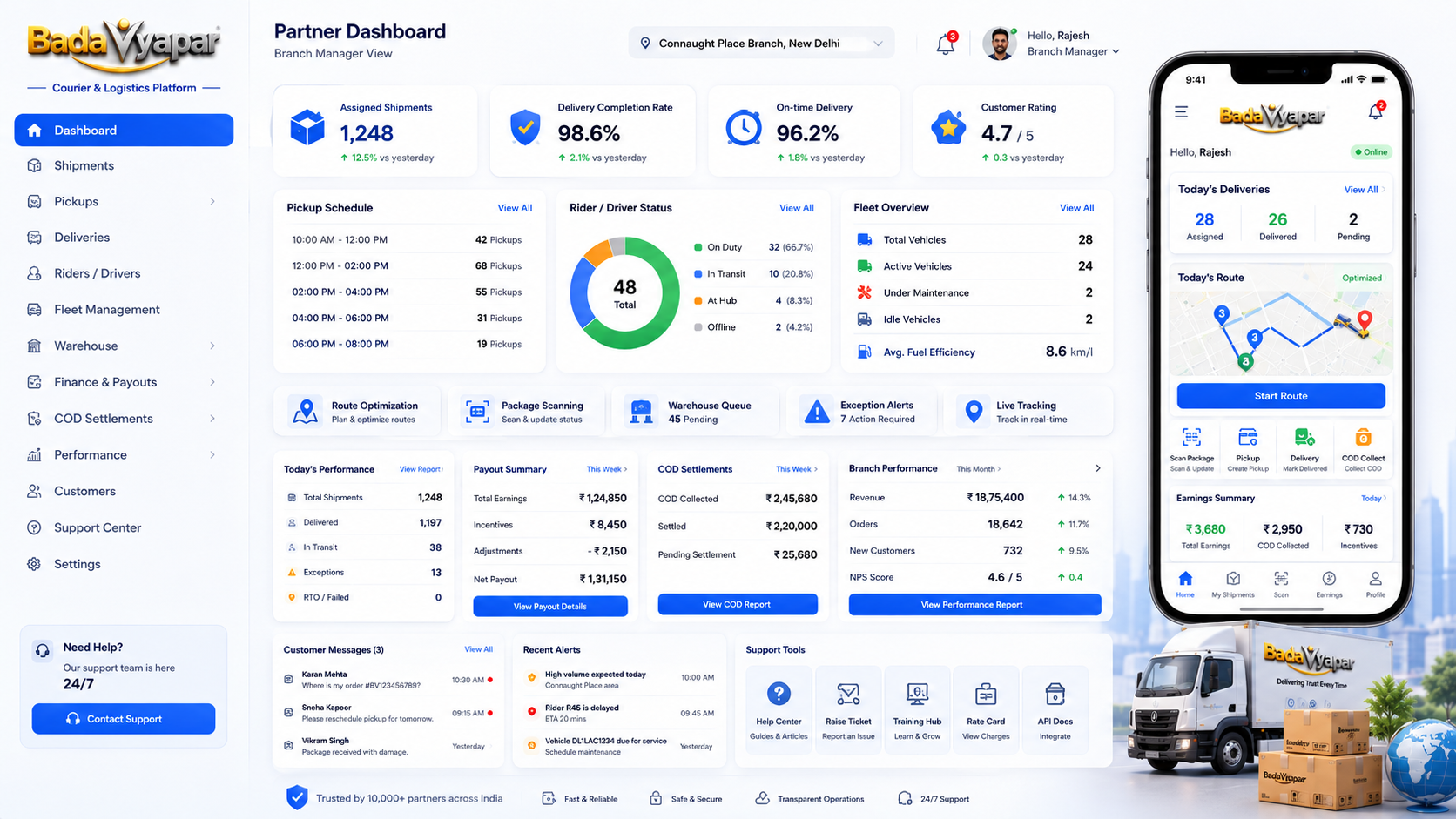Open Branch Performance This Month selector
The height and width of the screenshot is (819, 1456).
[x=978, y=469]
